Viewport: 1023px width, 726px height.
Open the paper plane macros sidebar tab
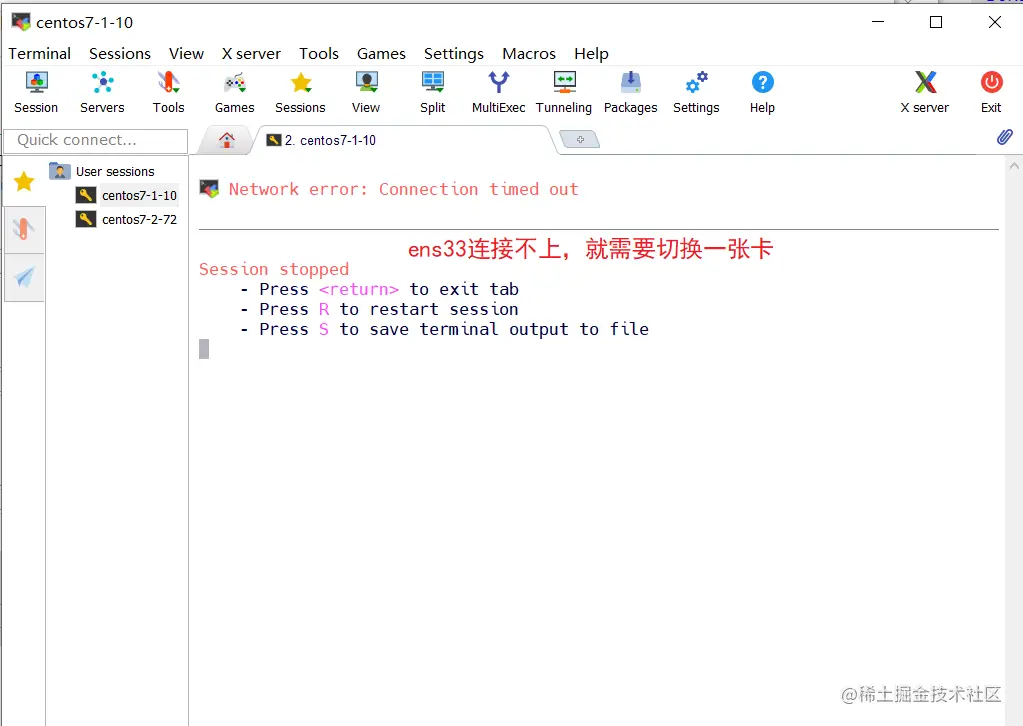tap(24, 277)
